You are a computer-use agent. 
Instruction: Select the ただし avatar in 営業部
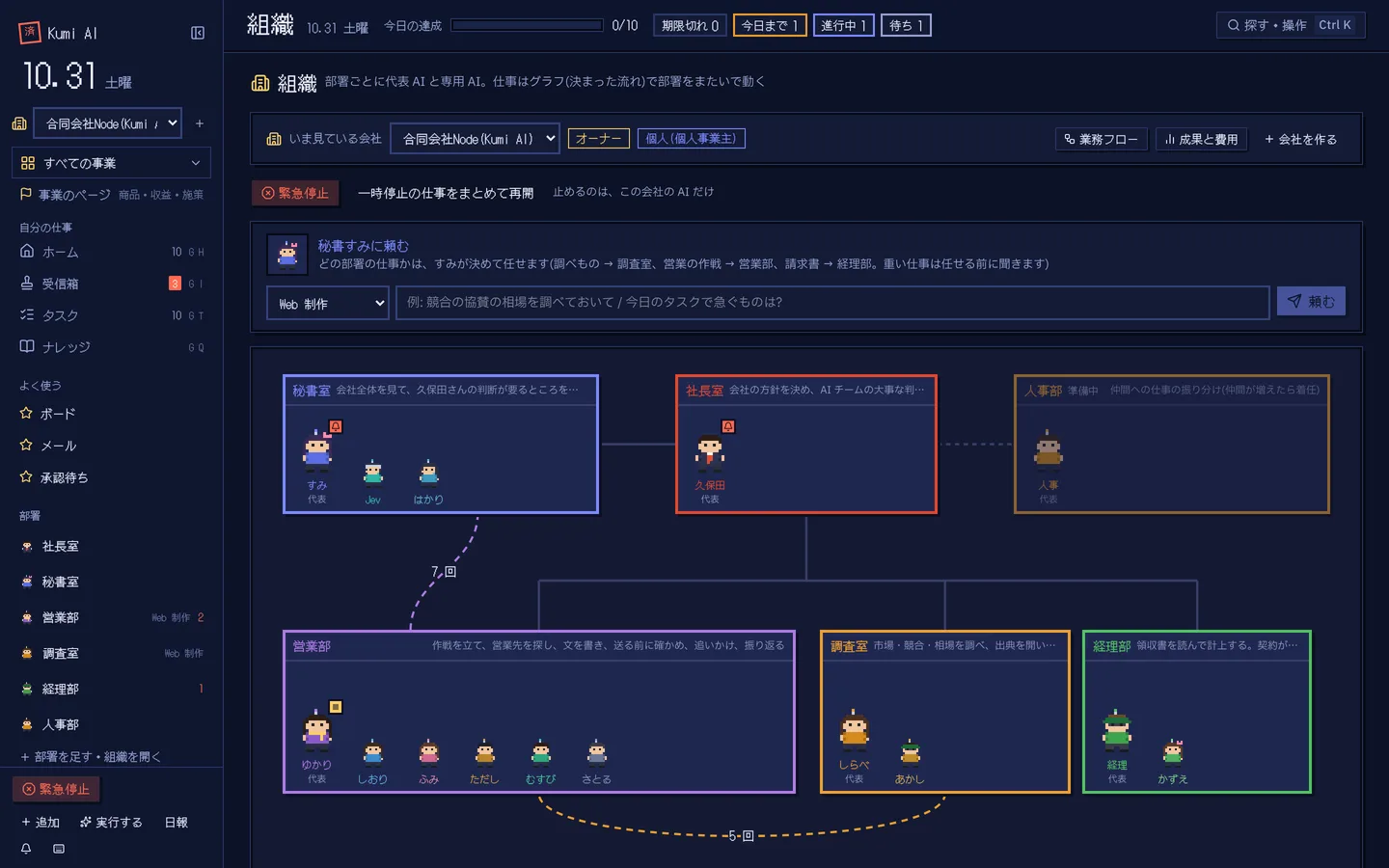[485, 753]
